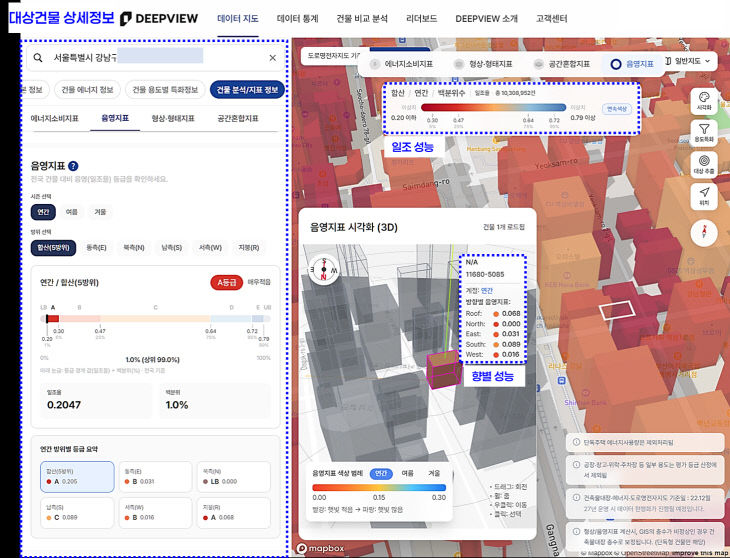
Task: Click the 0.2047 일조율 value
Action: (x=64, y=405)
